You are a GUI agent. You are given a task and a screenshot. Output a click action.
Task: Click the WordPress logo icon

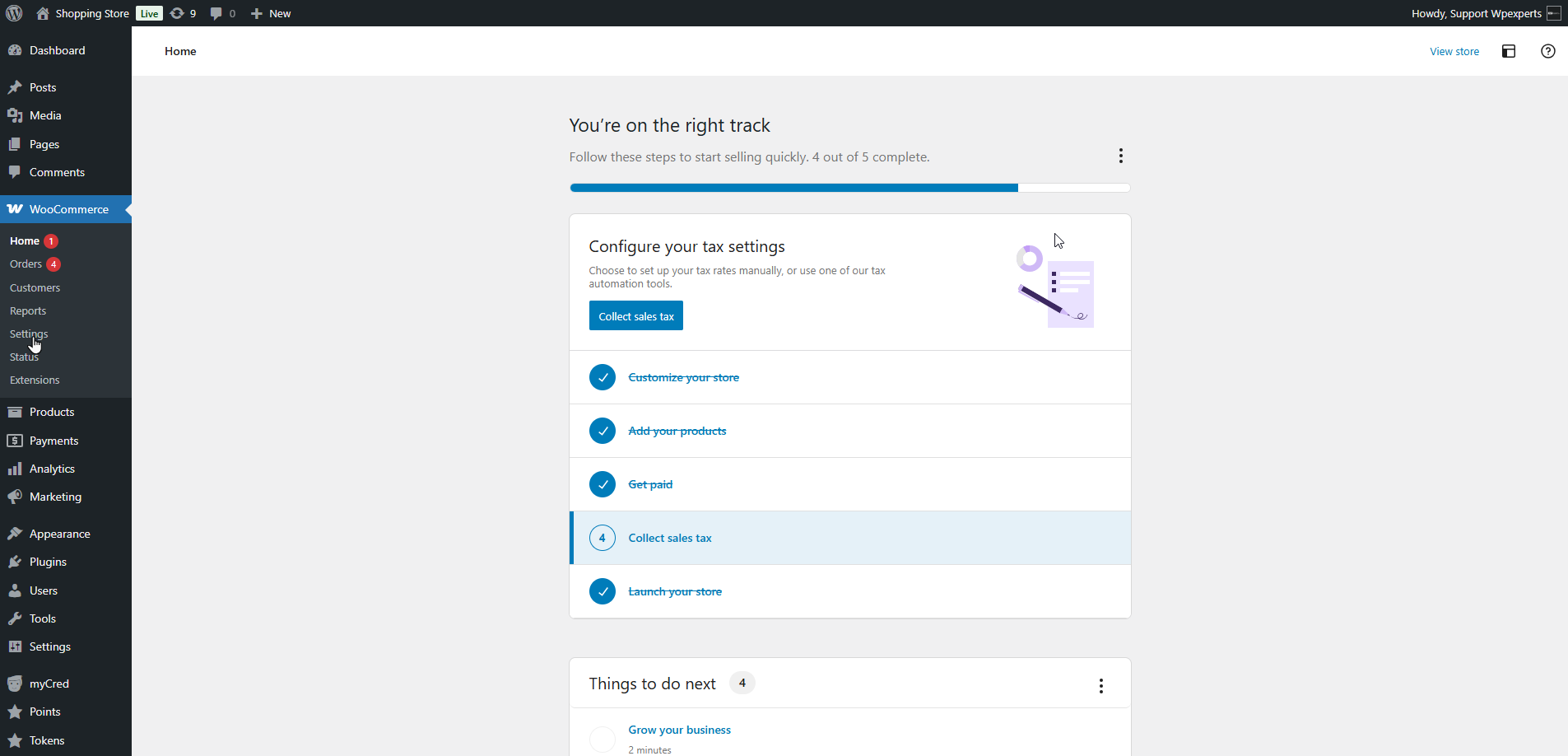coord(14,13)
